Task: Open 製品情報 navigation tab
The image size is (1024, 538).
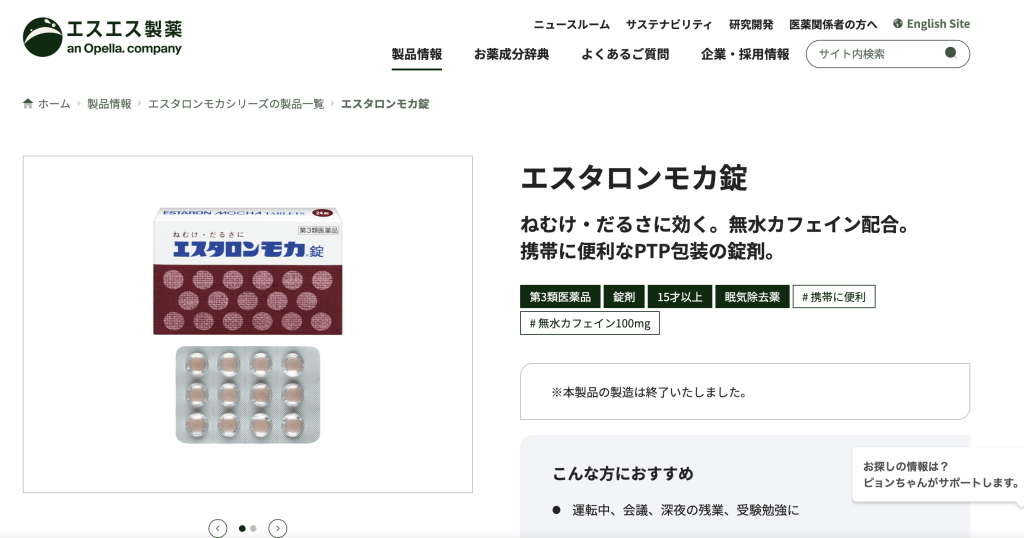Action: pyautogui.click(x=417, y=54)
